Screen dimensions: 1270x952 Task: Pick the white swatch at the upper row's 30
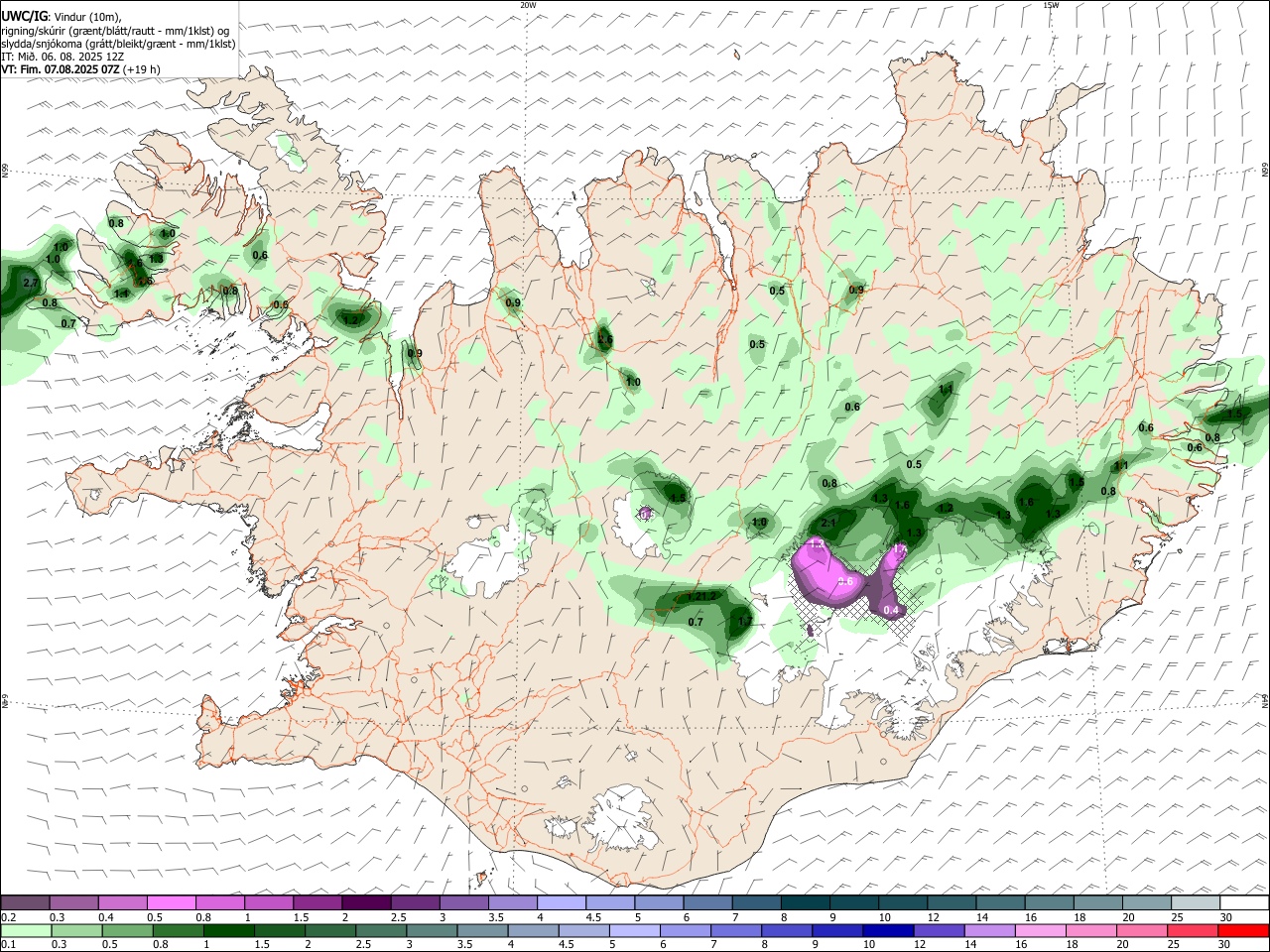tap(1243, 902)
